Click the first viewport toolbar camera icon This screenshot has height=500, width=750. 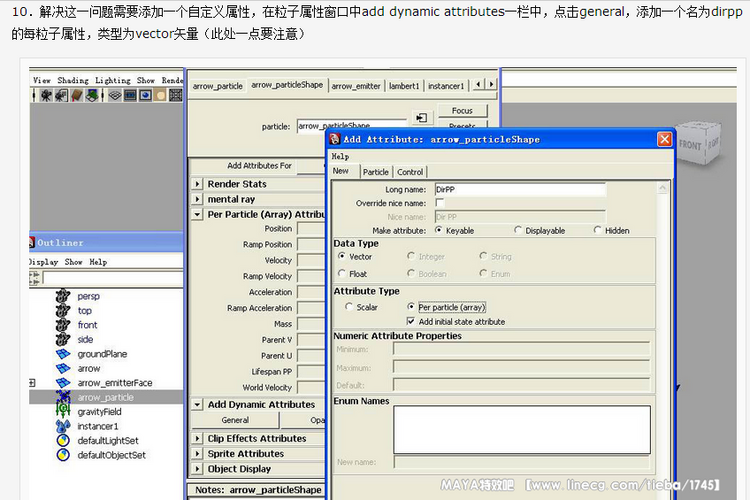[x=46, y=96]
